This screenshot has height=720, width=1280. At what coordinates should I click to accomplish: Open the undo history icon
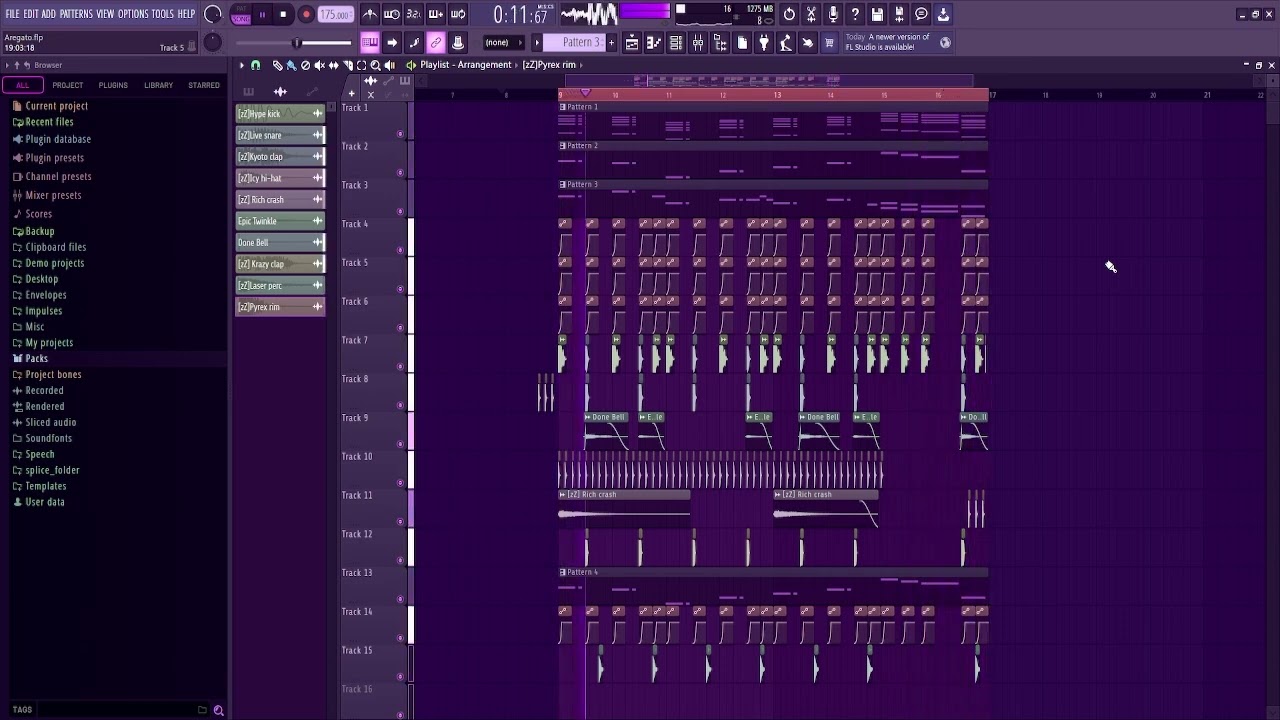[789, 14]
